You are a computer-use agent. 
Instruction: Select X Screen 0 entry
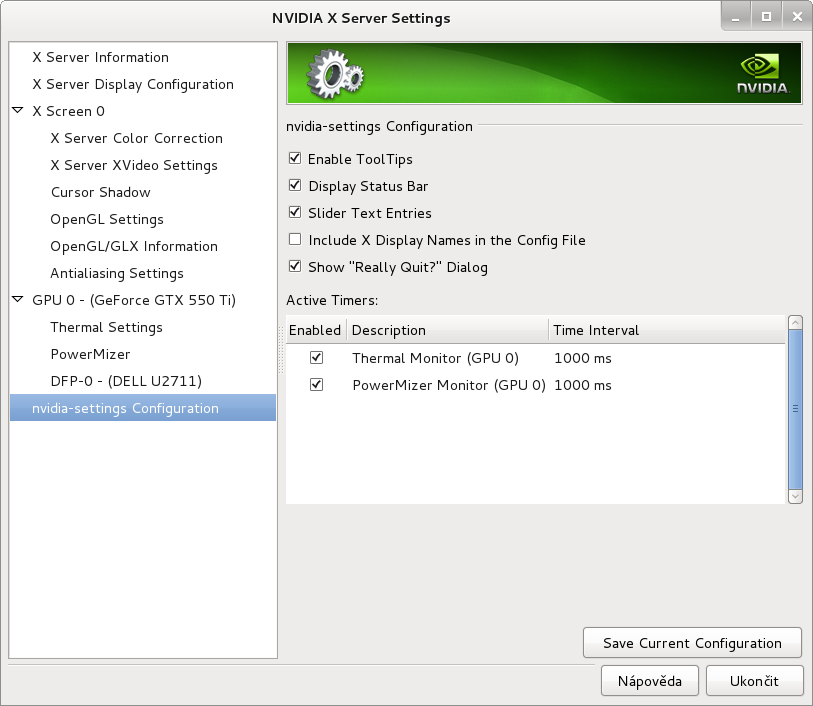coord(68,111)
